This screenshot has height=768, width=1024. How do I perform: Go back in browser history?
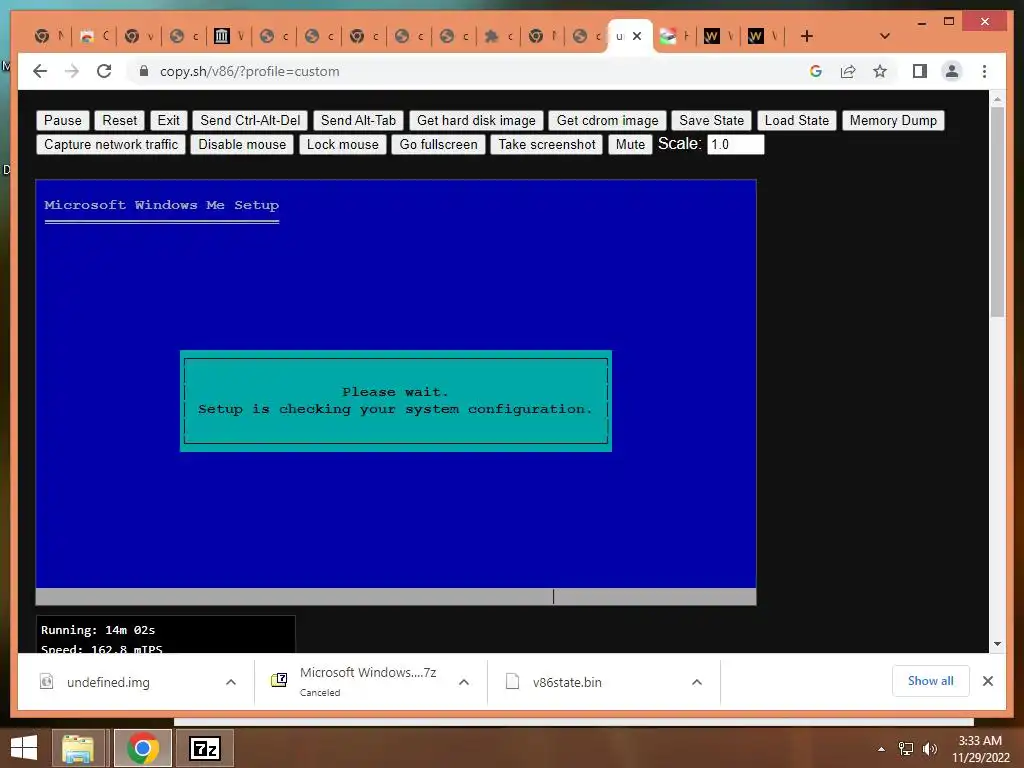click(40, 71)
